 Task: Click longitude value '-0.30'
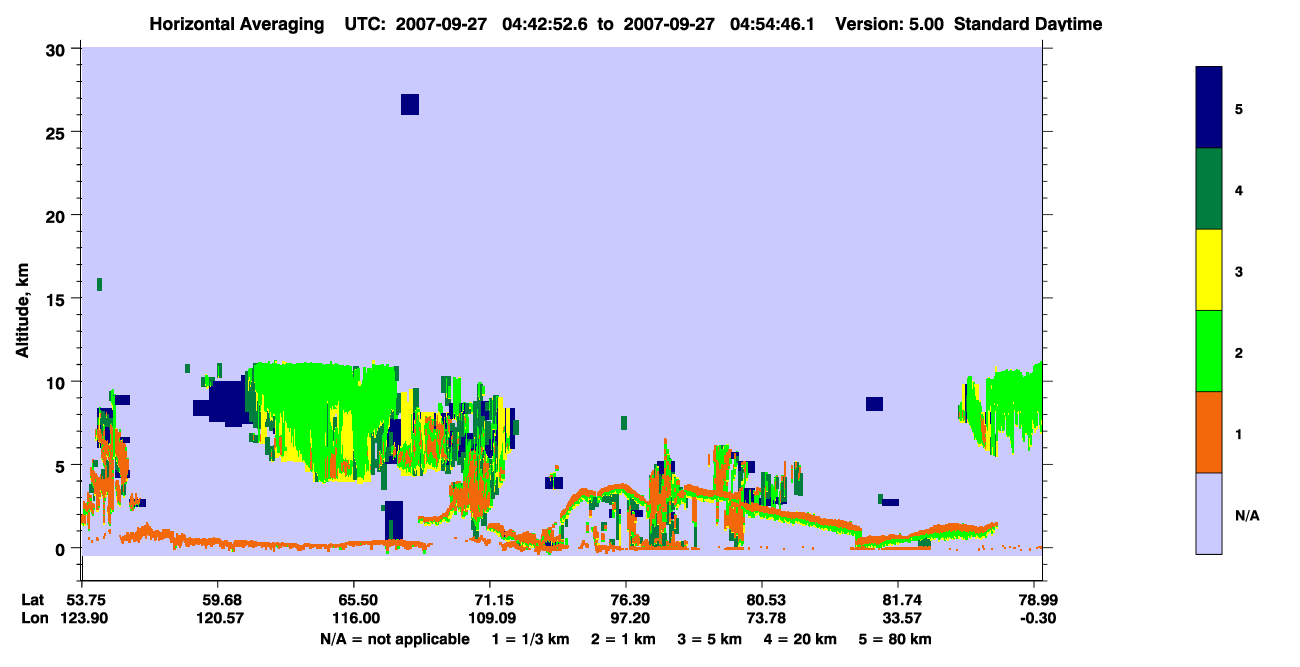[1036, 618]
